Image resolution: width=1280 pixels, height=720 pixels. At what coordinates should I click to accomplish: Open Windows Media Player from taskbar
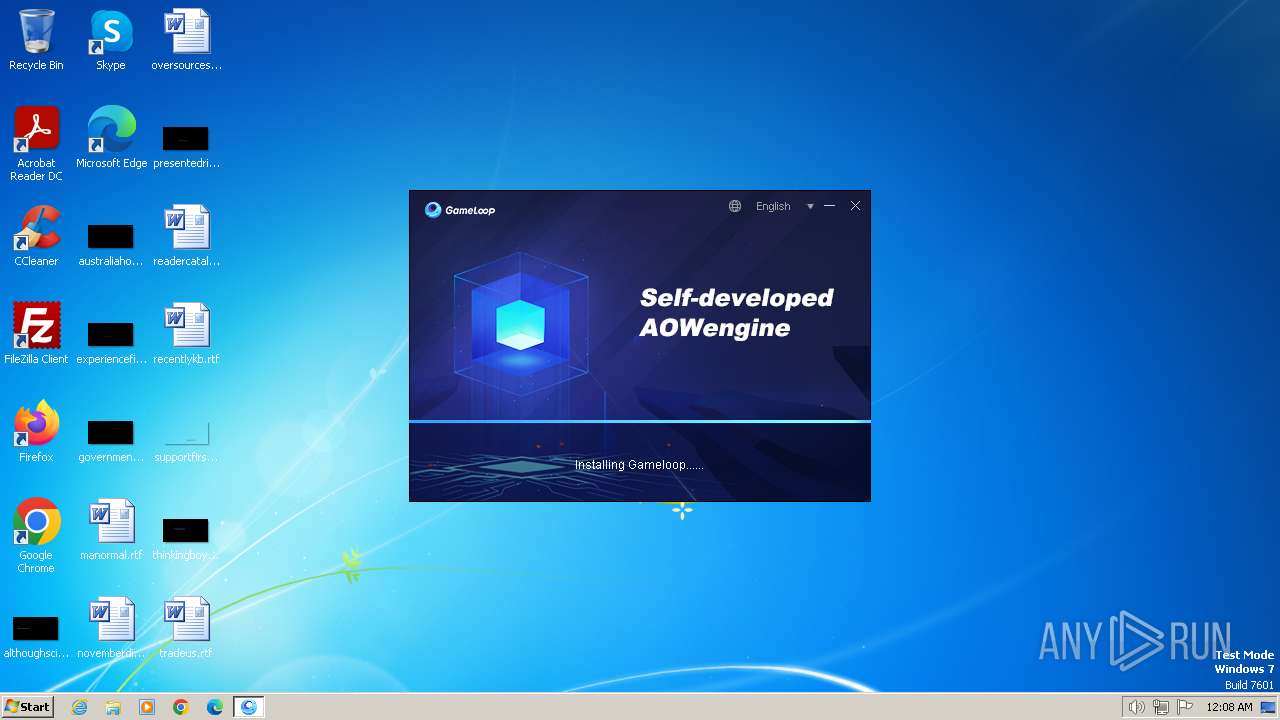click(x=147, y=707)
